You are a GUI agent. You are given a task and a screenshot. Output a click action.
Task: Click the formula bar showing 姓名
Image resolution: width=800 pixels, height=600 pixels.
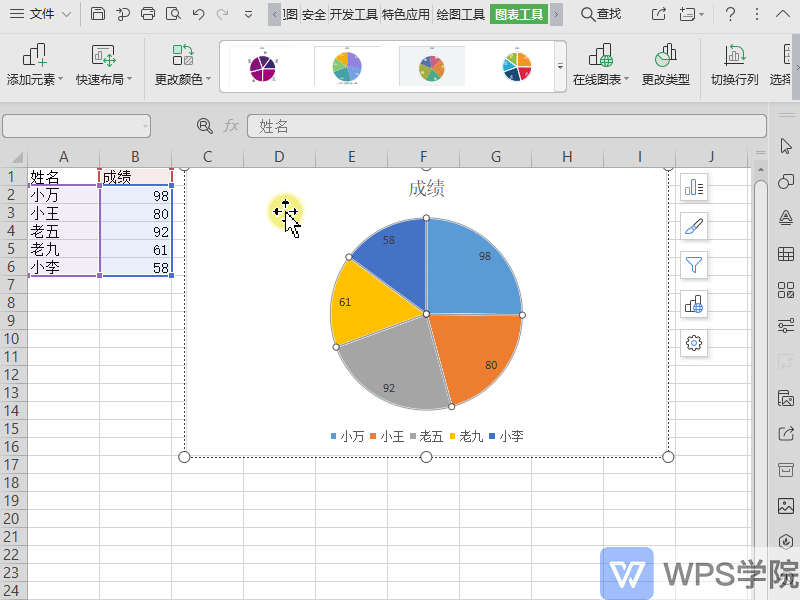tap(507, 126)
